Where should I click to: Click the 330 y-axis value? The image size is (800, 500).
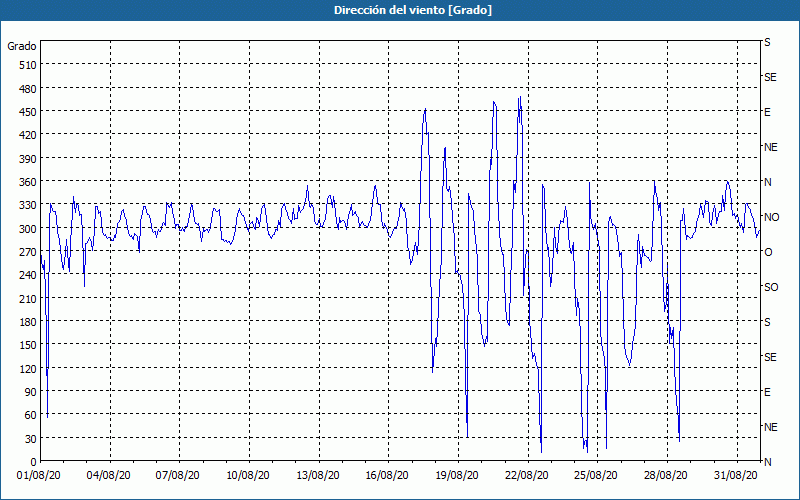click(28, 205)
